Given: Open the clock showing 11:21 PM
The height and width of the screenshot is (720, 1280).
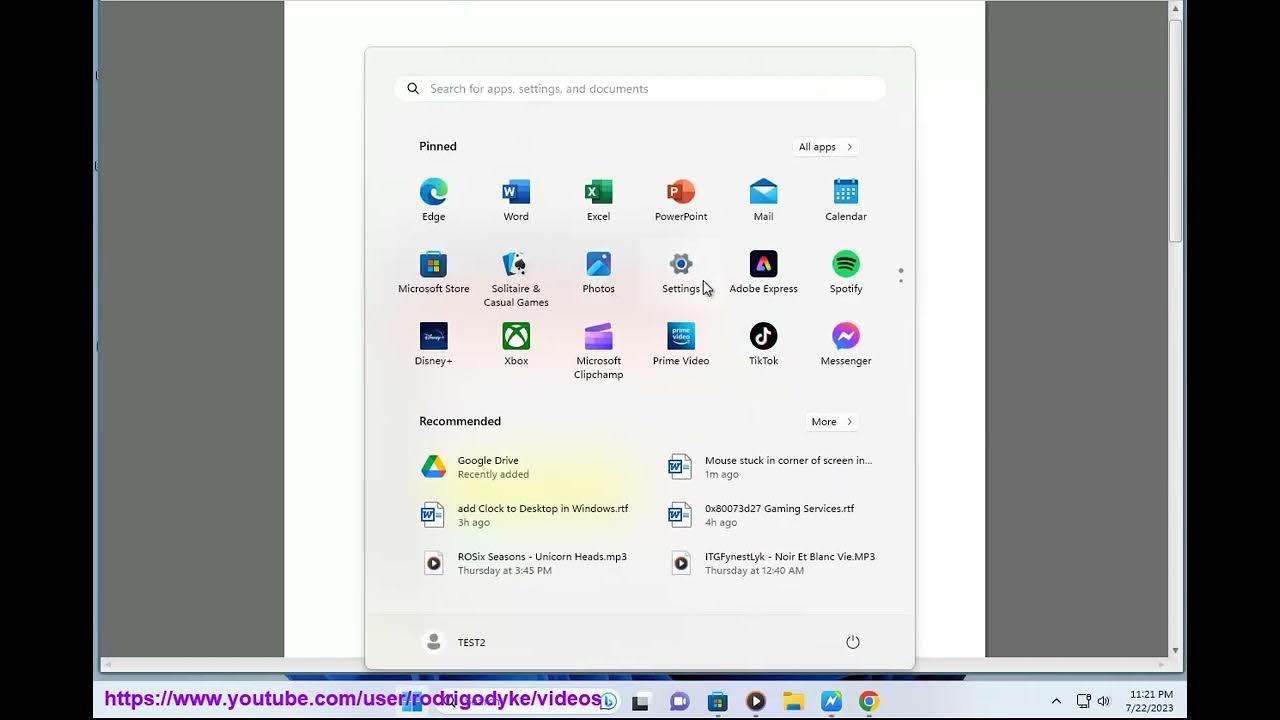Looking at the screenshot, I should (x=1151, y=701).
